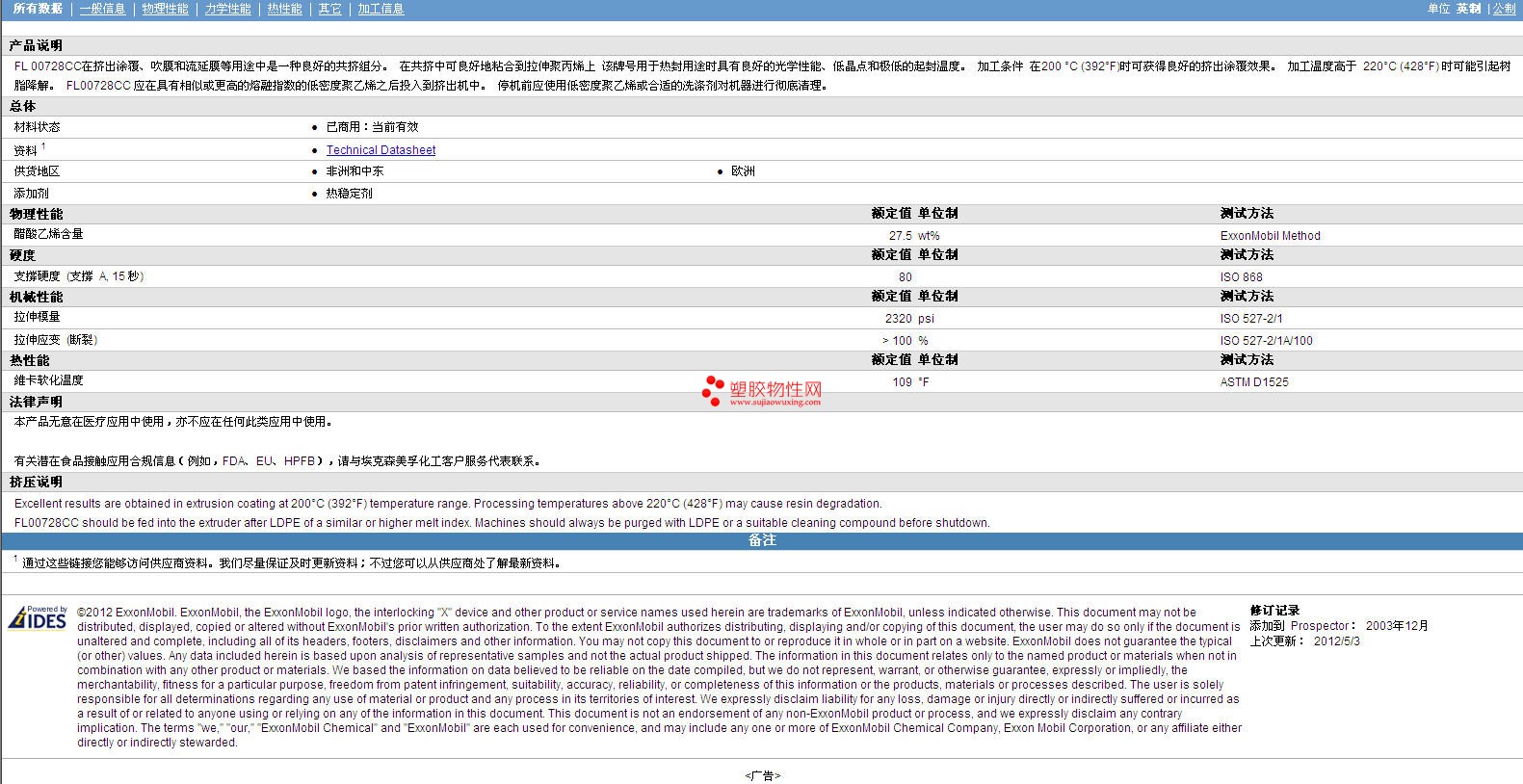Click the ISO 527-2/1A/100 test method
The width and height of the screenshot is (1523, 784).
coord(1266,341)
